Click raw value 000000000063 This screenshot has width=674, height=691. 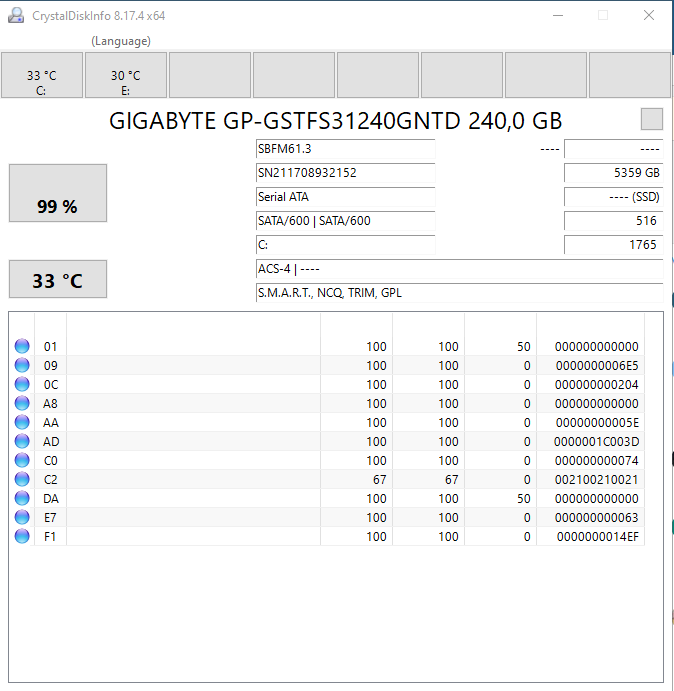point(596,517)
